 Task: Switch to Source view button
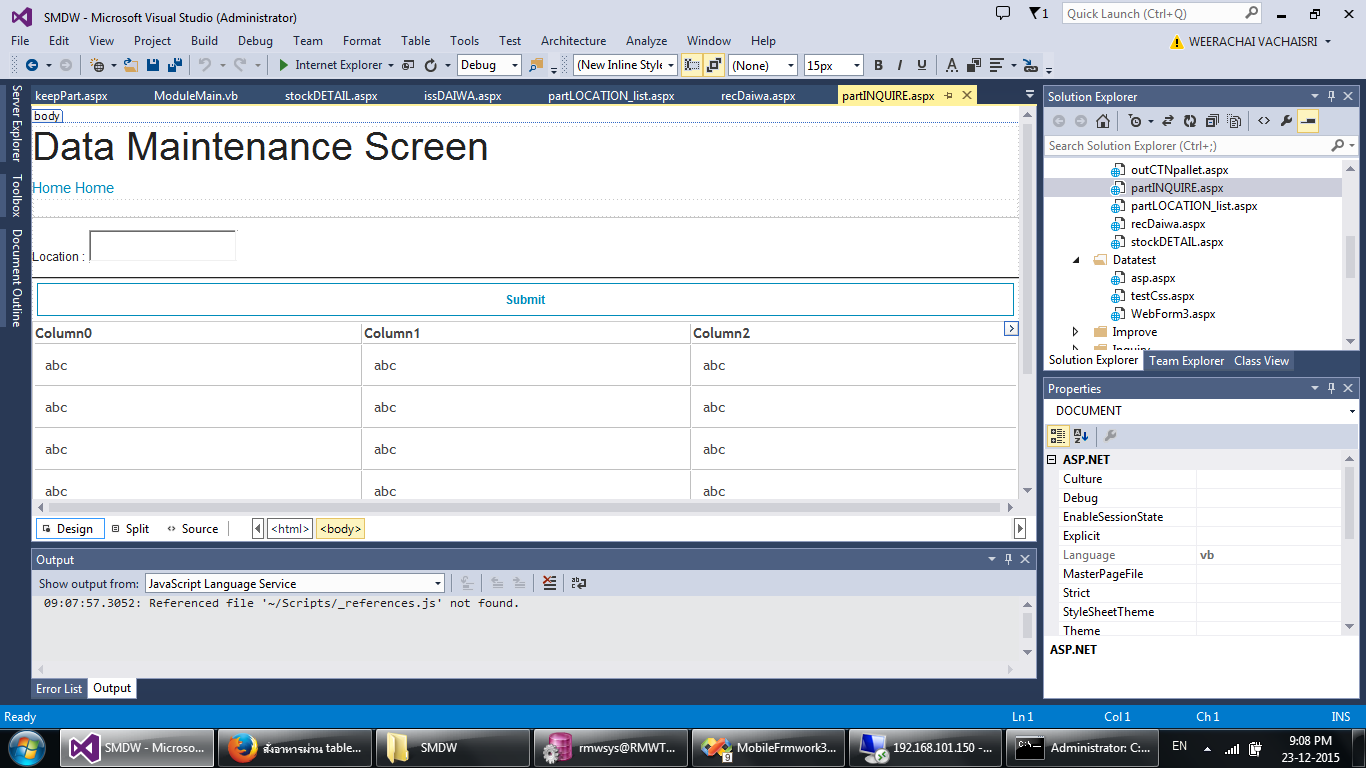[192, 529]
